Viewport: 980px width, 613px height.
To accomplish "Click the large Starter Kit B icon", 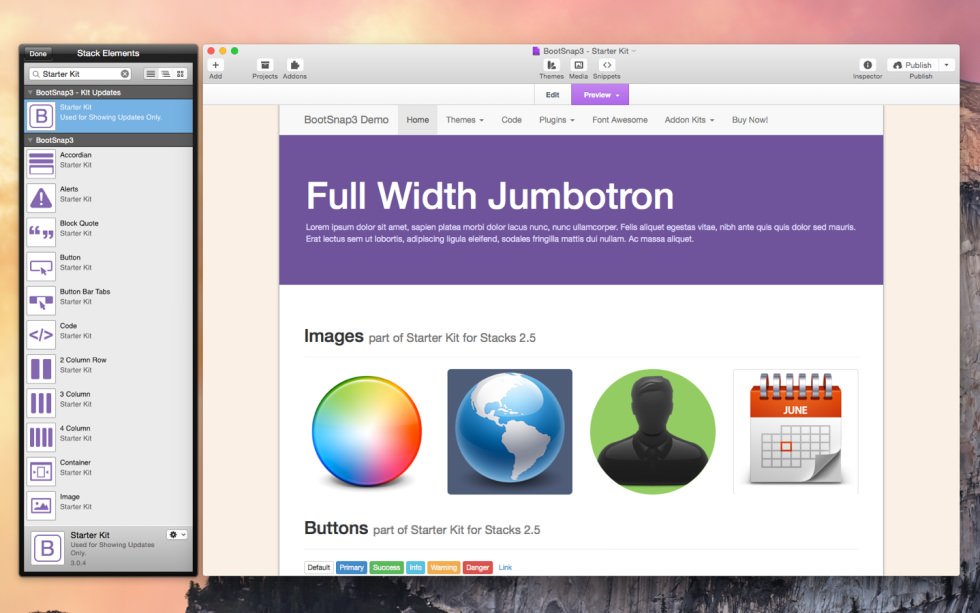I will coord(48,549).
